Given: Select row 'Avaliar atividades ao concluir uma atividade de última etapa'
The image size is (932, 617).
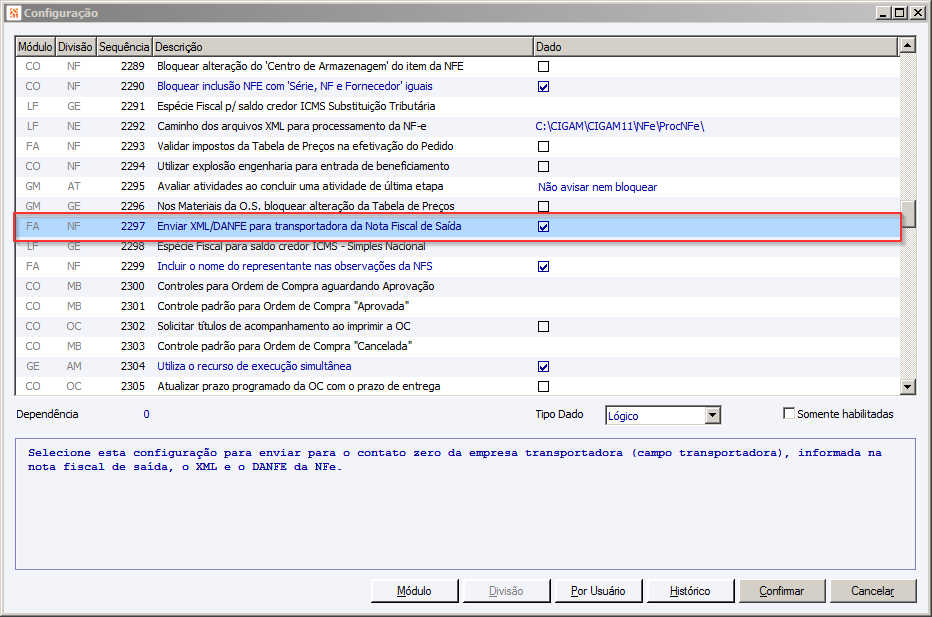Looking at the screenshot, I should (457, 186).
